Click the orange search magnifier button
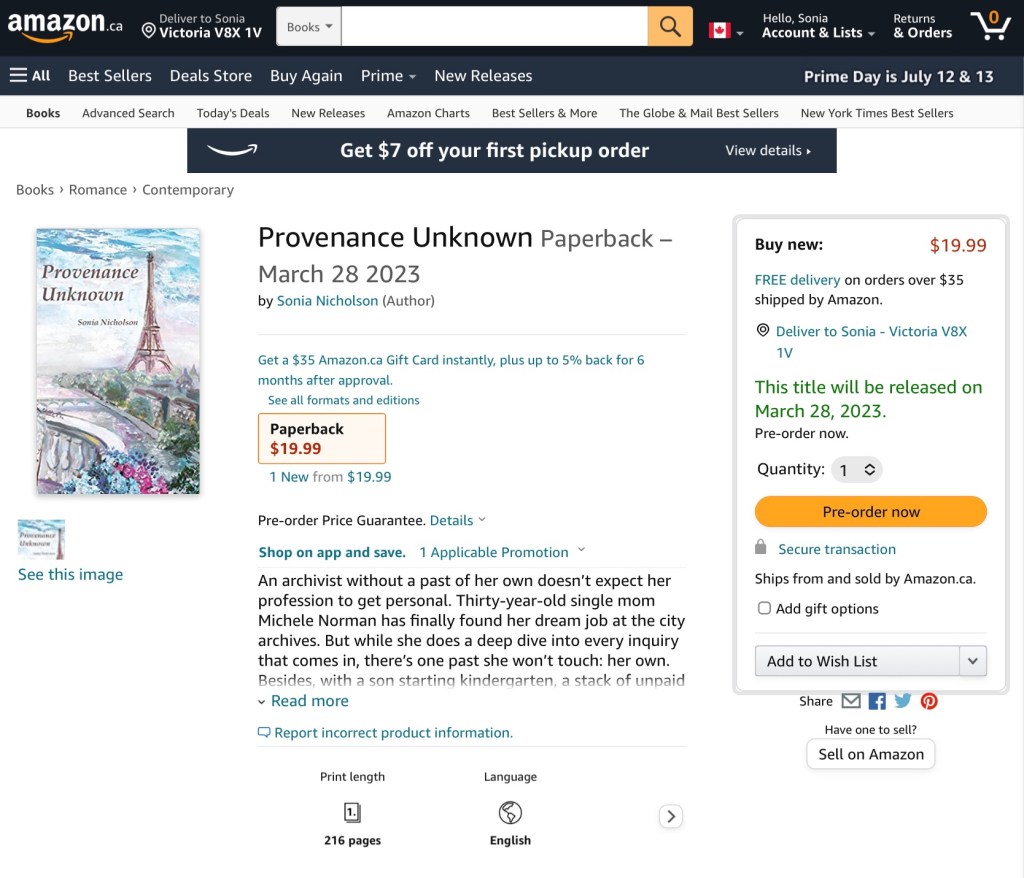The width and height of the screenshot is (1024, 878). 670,26
